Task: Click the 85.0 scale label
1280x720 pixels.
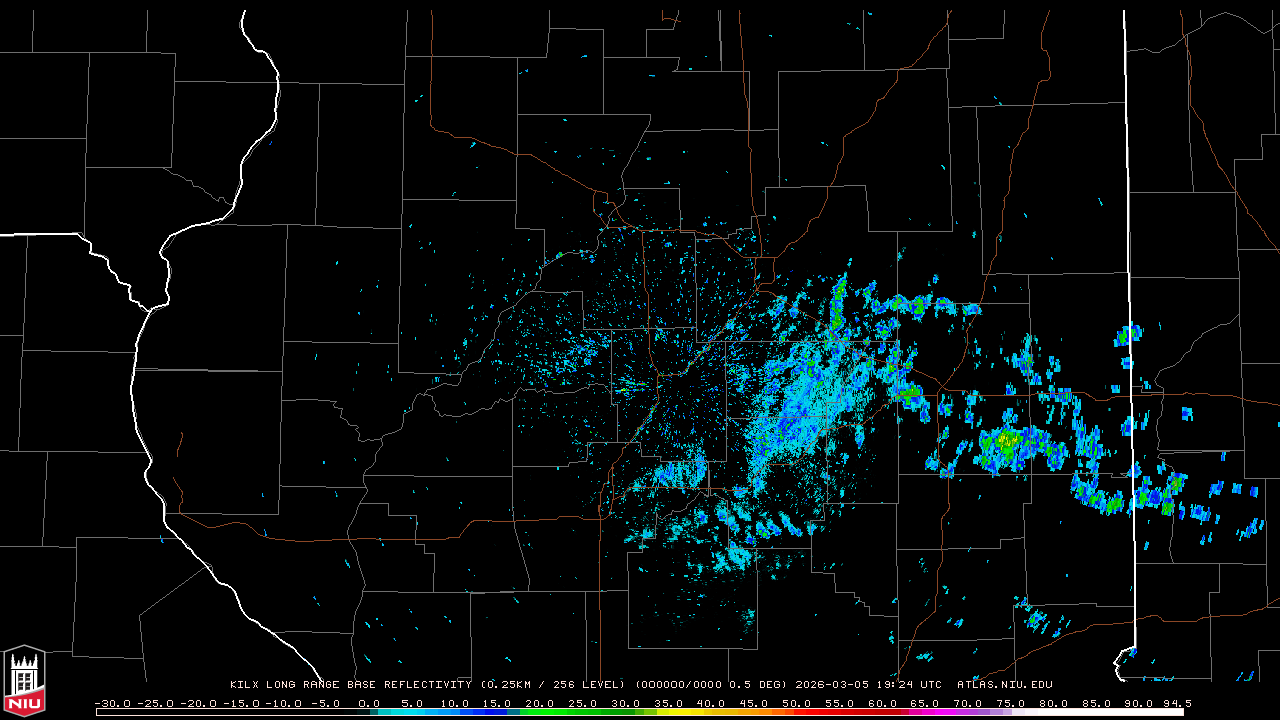Action: (x=1099, y=704)
